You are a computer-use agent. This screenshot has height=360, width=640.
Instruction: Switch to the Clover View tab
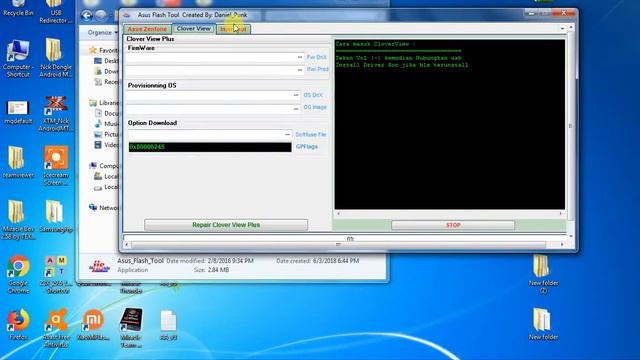click(194, 29)
